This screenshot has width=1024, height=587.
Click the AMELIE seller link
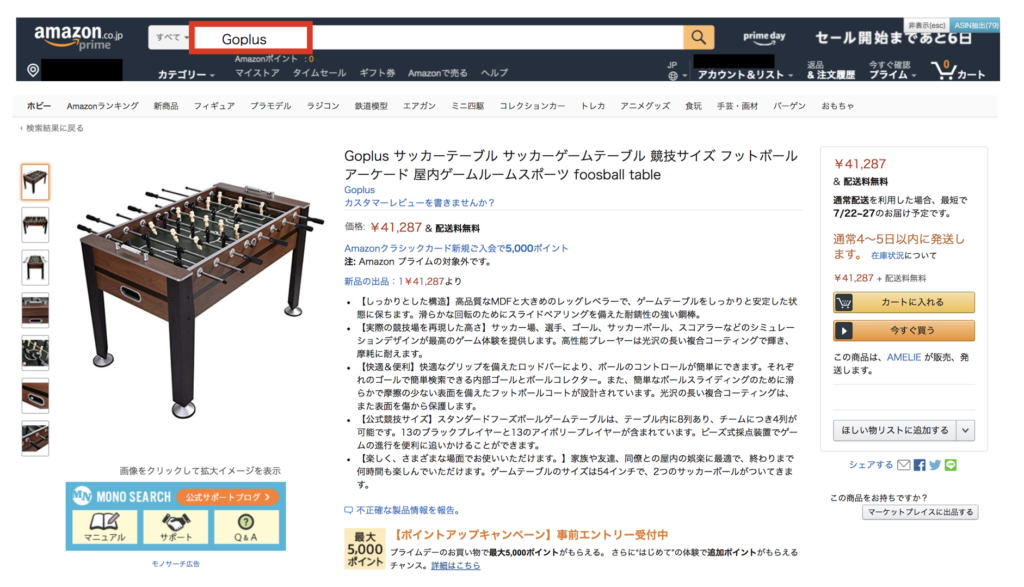[x=904, y=357]
